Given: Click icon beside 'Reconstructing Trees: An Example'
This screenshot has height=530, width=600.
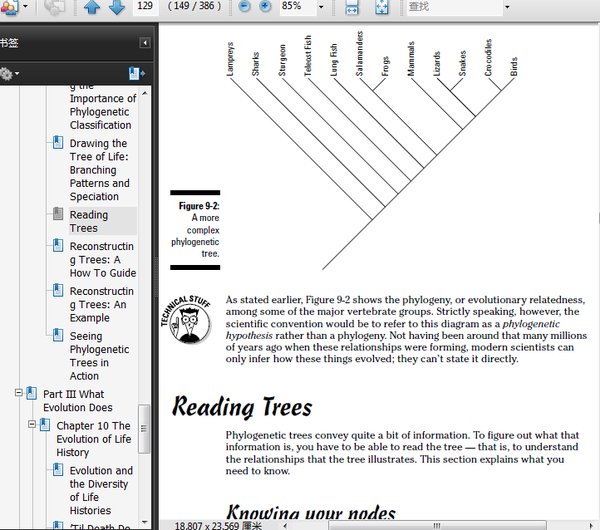Looking at the screenshot, I should (58, 290).
